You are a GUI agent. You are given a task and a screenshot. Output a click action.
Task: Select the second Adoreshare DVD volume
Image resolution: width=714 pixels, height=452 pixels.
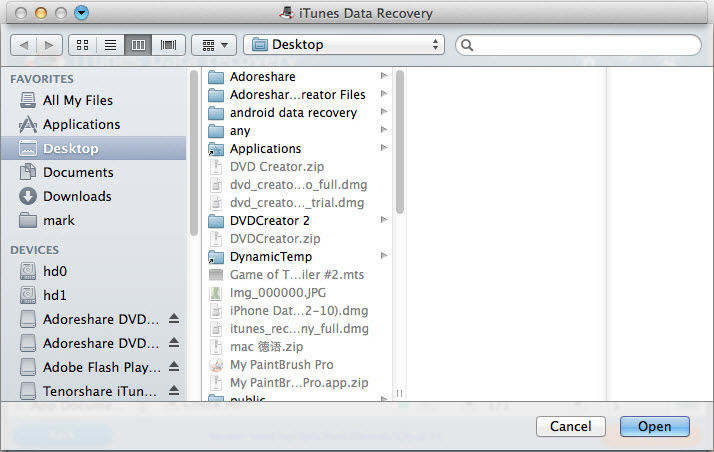90,343
